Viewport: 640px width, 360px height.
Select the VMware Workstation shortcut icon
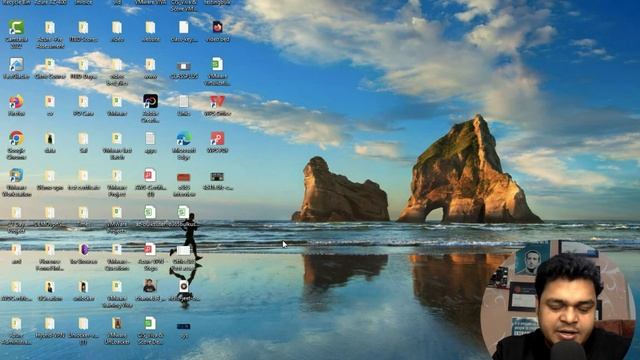click(16, 176)
